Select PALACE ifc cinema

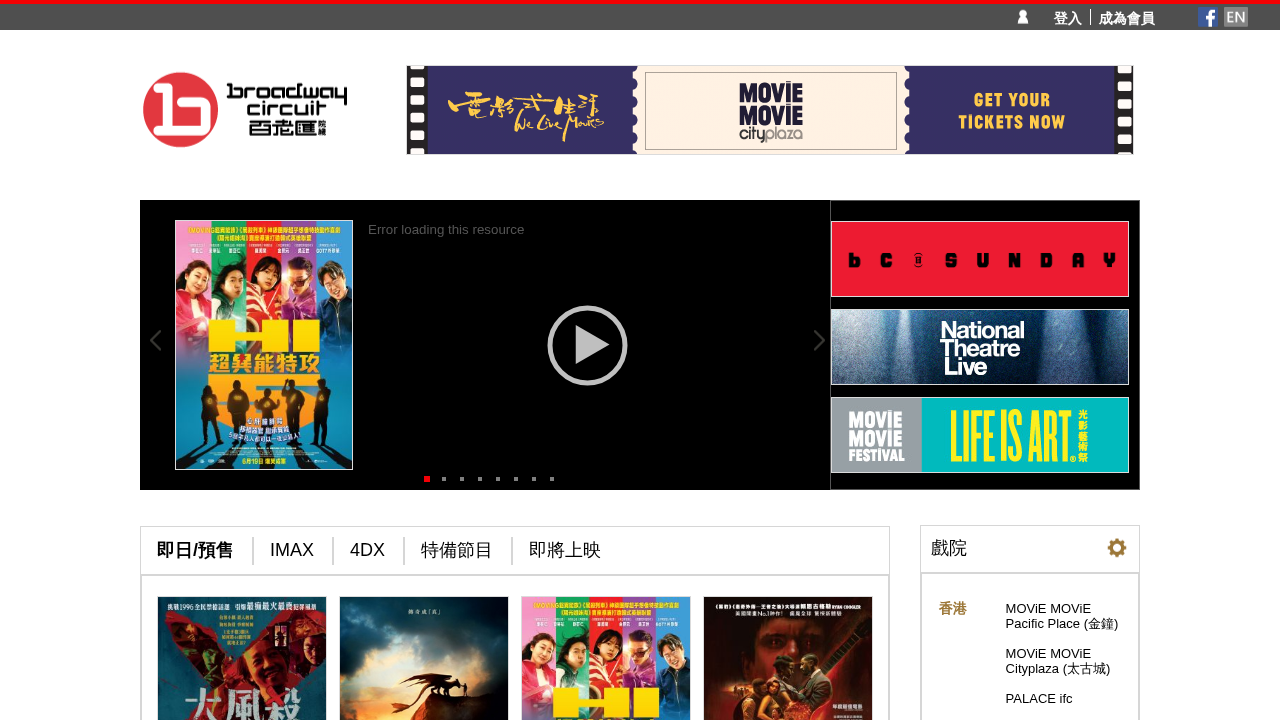tap(1039, 699)
